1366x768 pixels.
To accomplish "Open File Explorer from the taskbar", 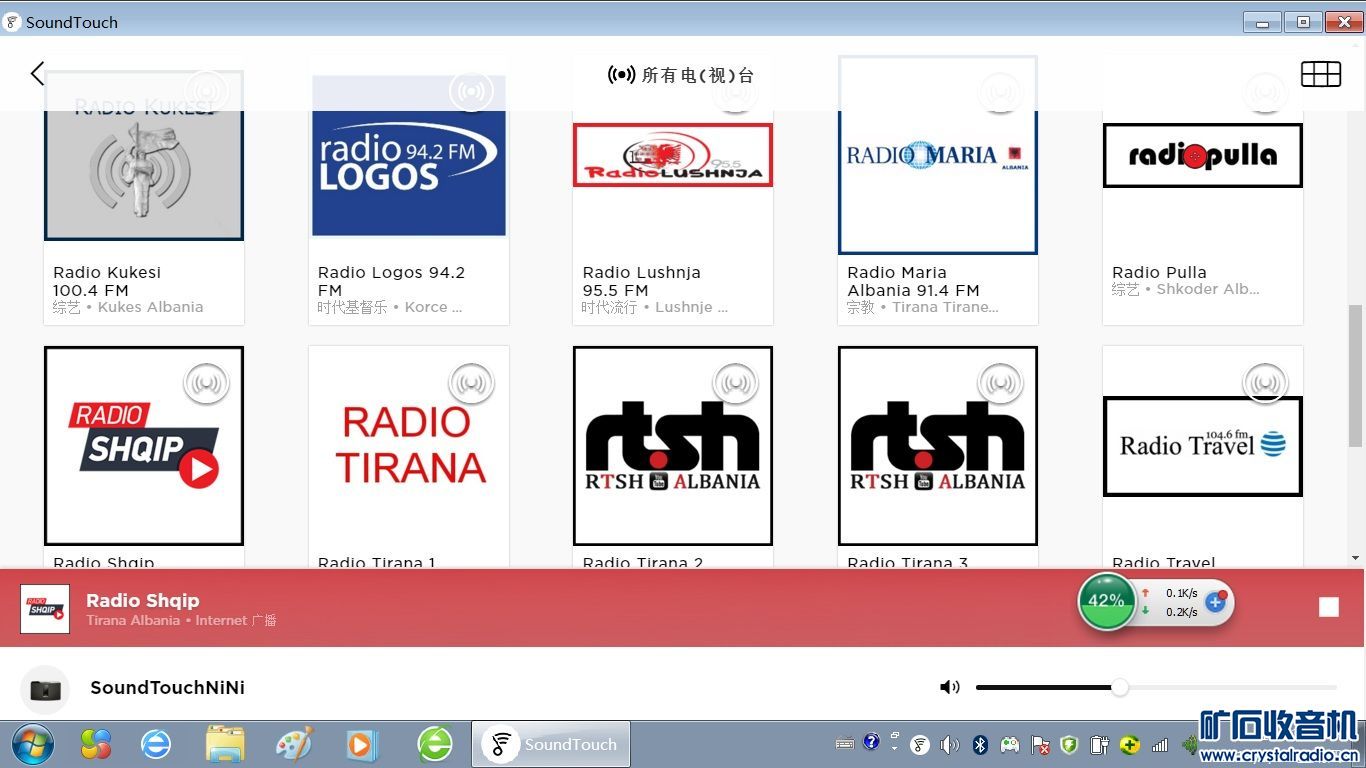I will pos(225,744).
